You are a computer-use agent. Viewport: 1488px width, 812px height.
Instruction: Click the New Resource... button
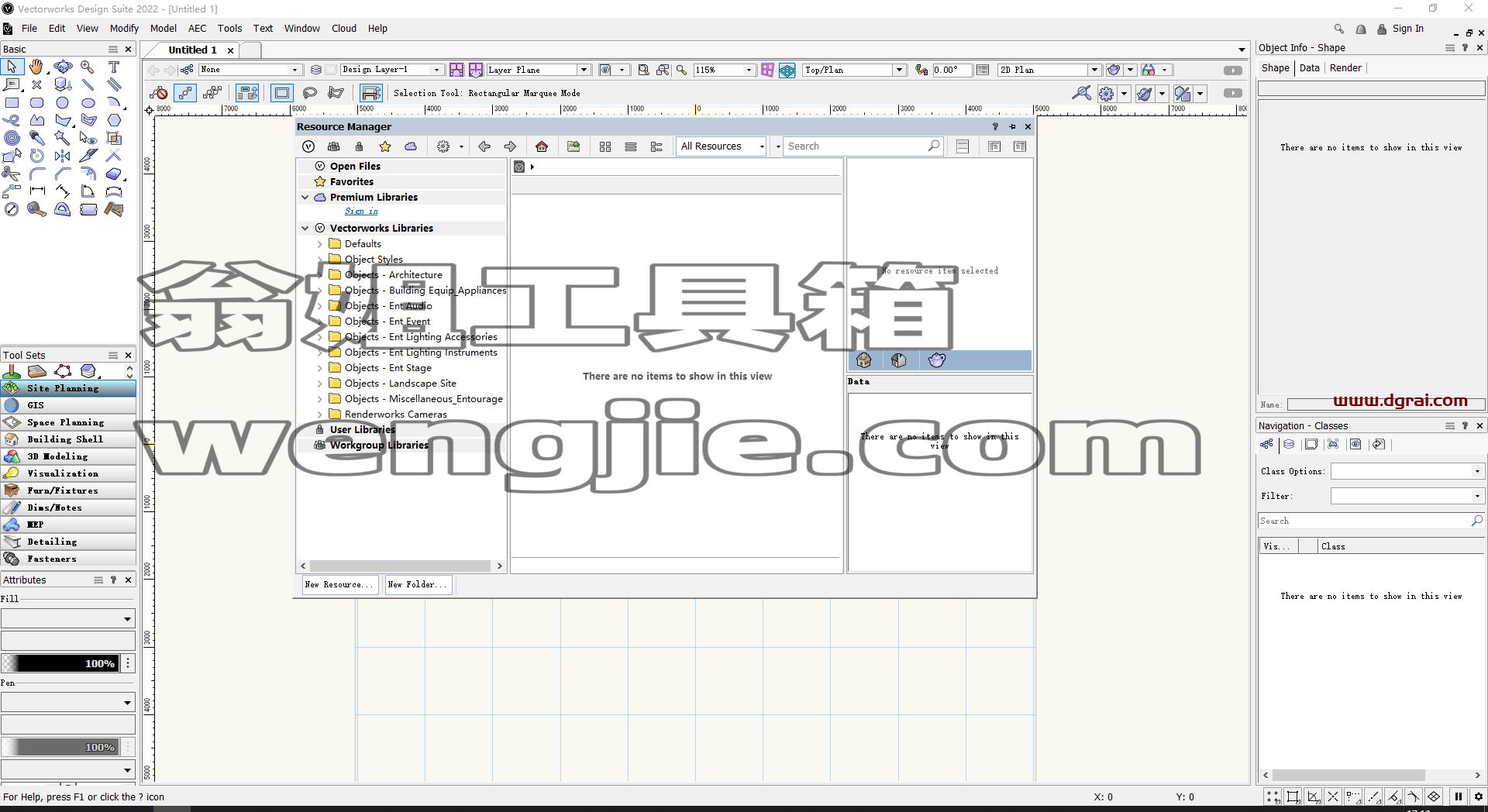pos(339,585)
